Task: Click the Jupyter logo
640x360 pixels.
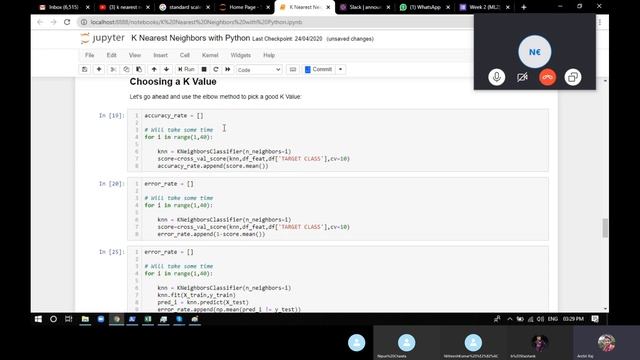Action: (x=102, y=38)
